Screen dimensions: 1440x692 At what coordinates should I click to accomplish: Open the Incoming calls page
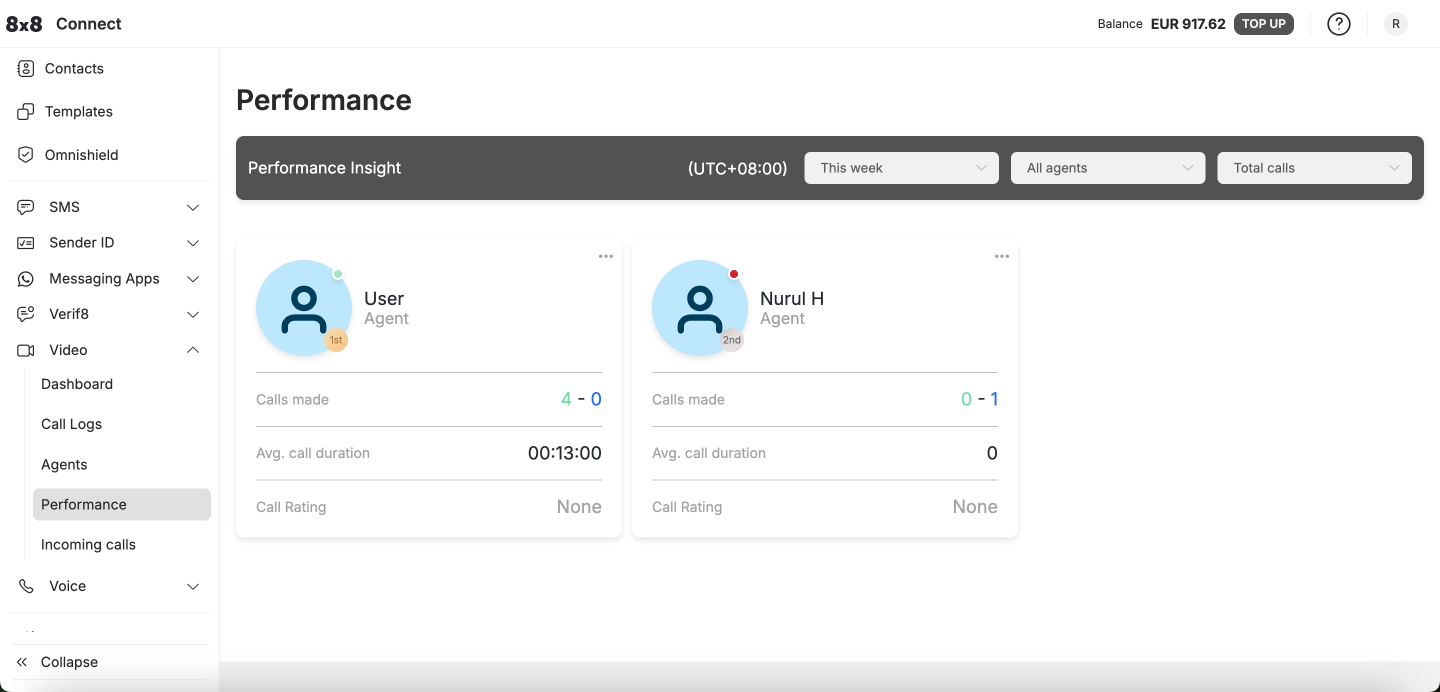(88, 545)
